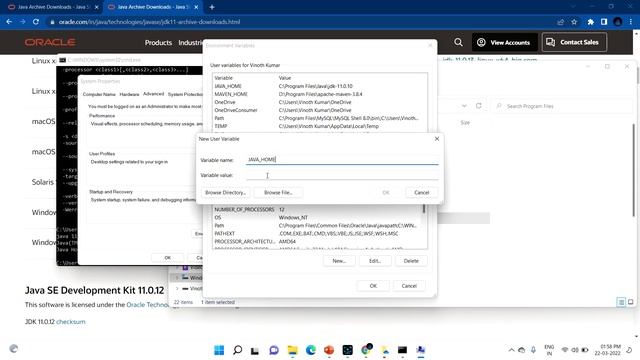This screenshot has width=640, height=360.
Task: Open Microsoft Edge from the taskbar
Action: 311,350
